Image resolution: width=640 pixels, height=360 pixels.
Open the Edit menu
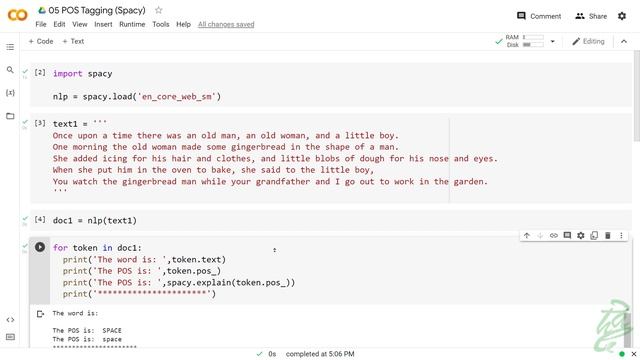pyautogui.click(x=59, y=24)
